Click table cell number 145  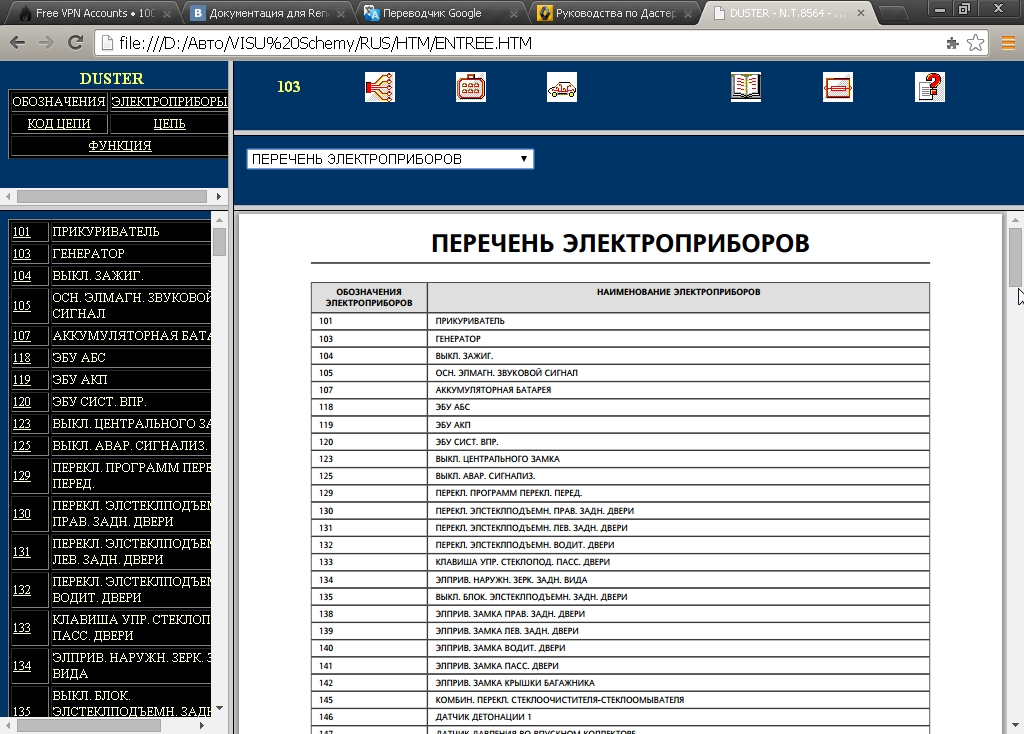pyautogui.click(x=370, y=699)
